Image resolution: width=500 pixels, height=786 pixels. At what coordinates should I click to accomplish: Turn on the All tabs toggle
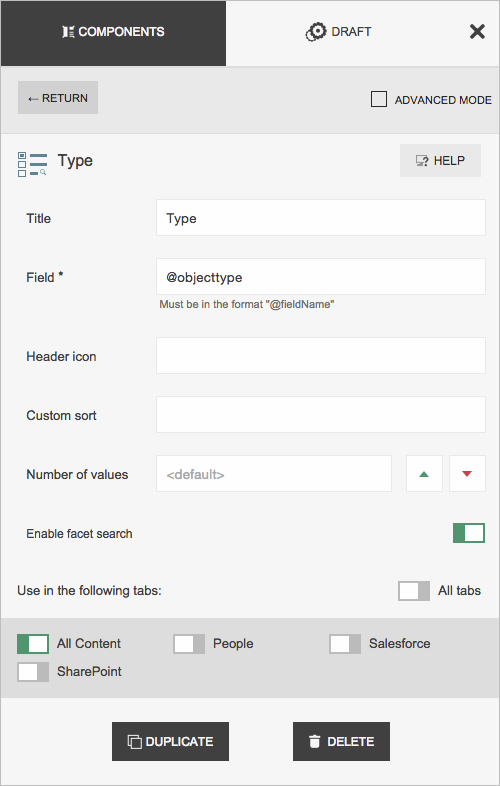tap(414, 591)
